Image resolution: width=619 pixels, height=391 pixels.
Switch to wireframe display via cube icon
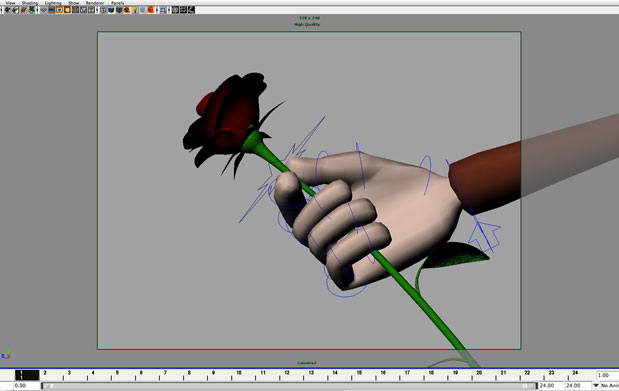pos(103,10)
